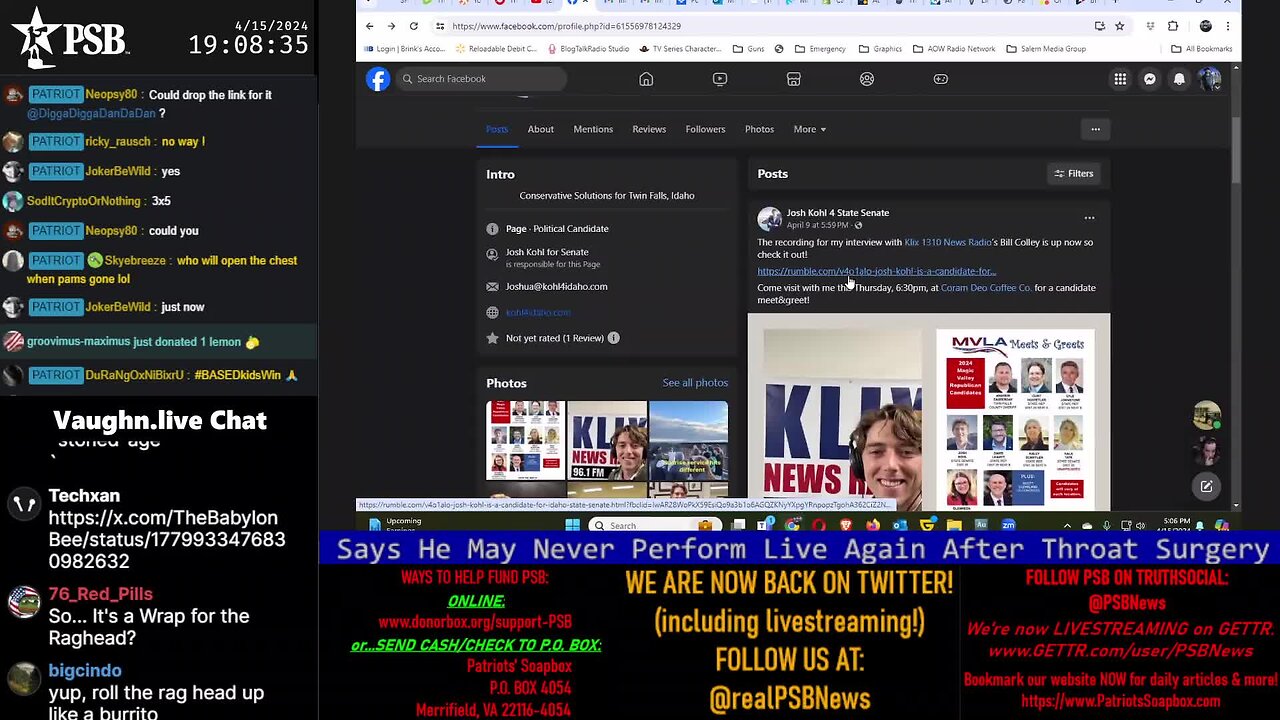Screen dimensions: 1280x720
Task: Open Emergency bookmark folder
Action: [819, 49]
